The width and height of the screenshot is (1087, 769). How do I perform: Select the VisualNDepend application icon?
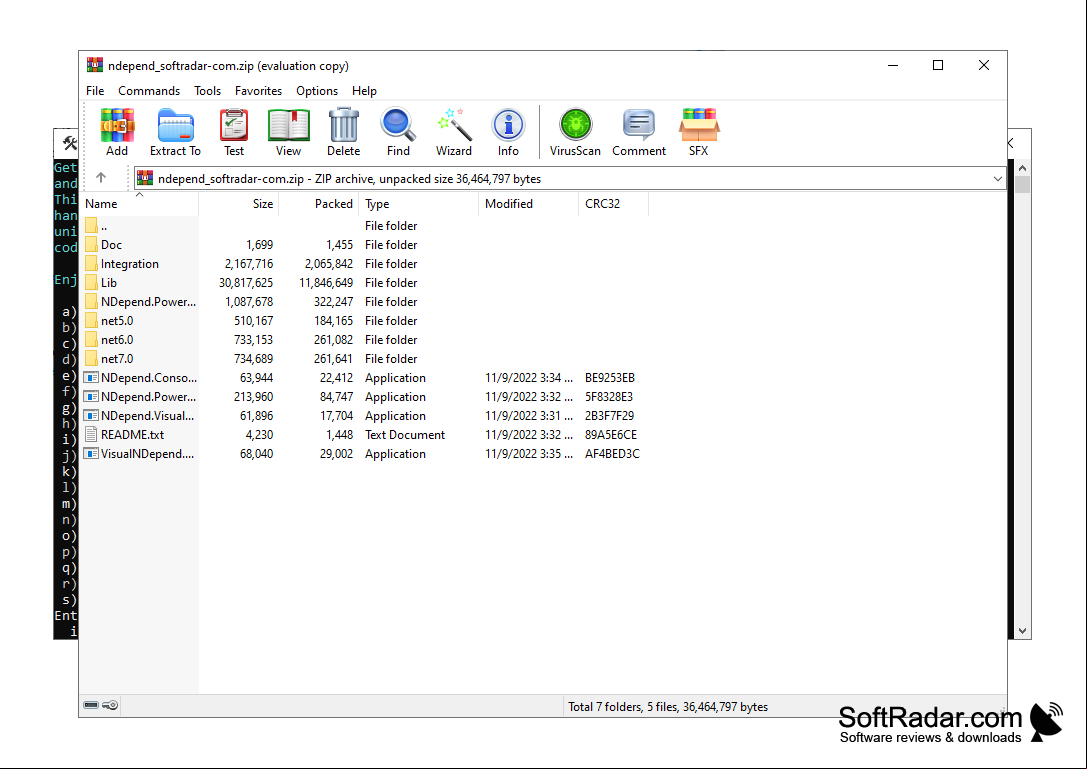(91, 453)
